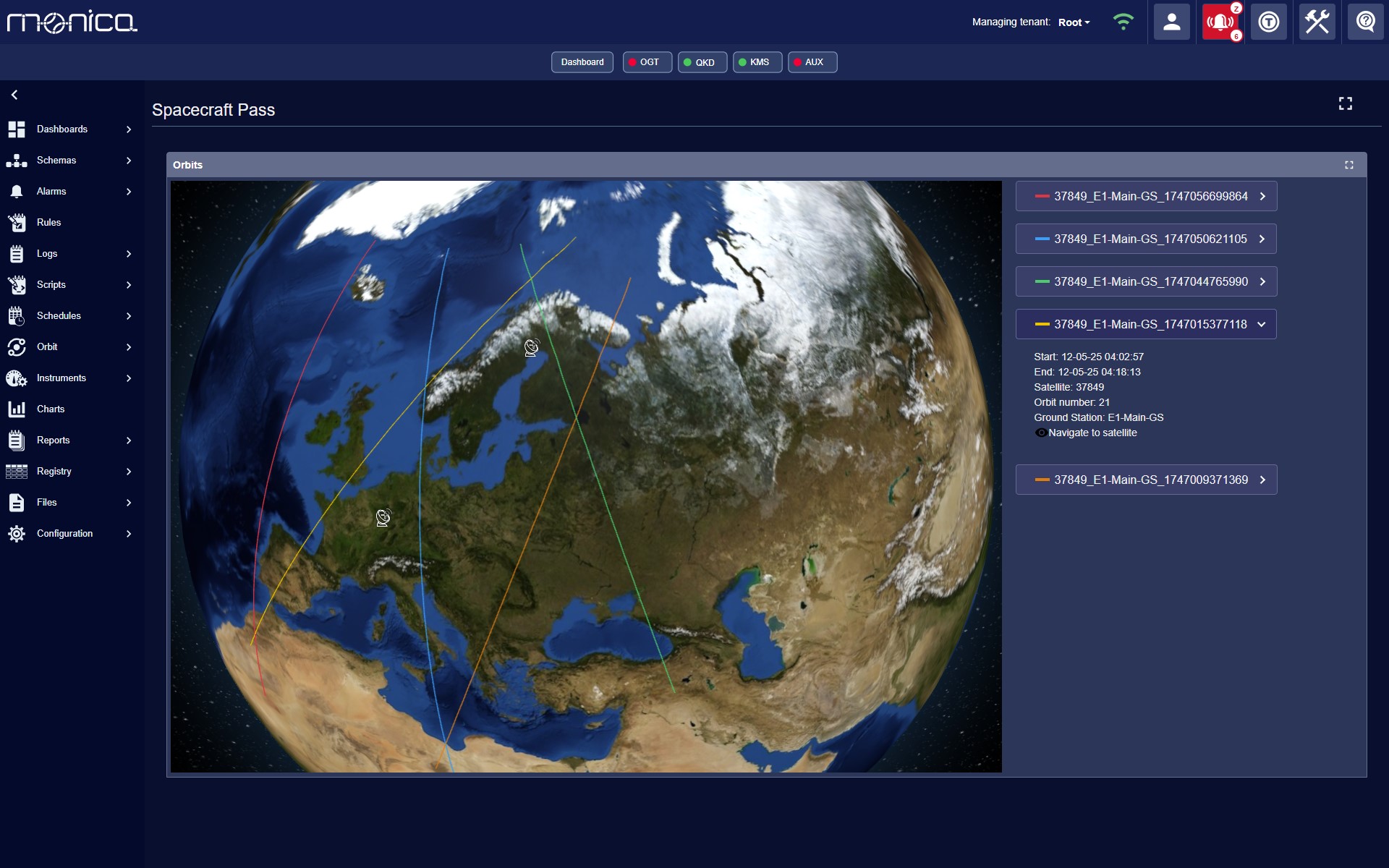Click the central Europe ground station icon
Viewport: 1389px width, 868px height.
pos(383,517)
